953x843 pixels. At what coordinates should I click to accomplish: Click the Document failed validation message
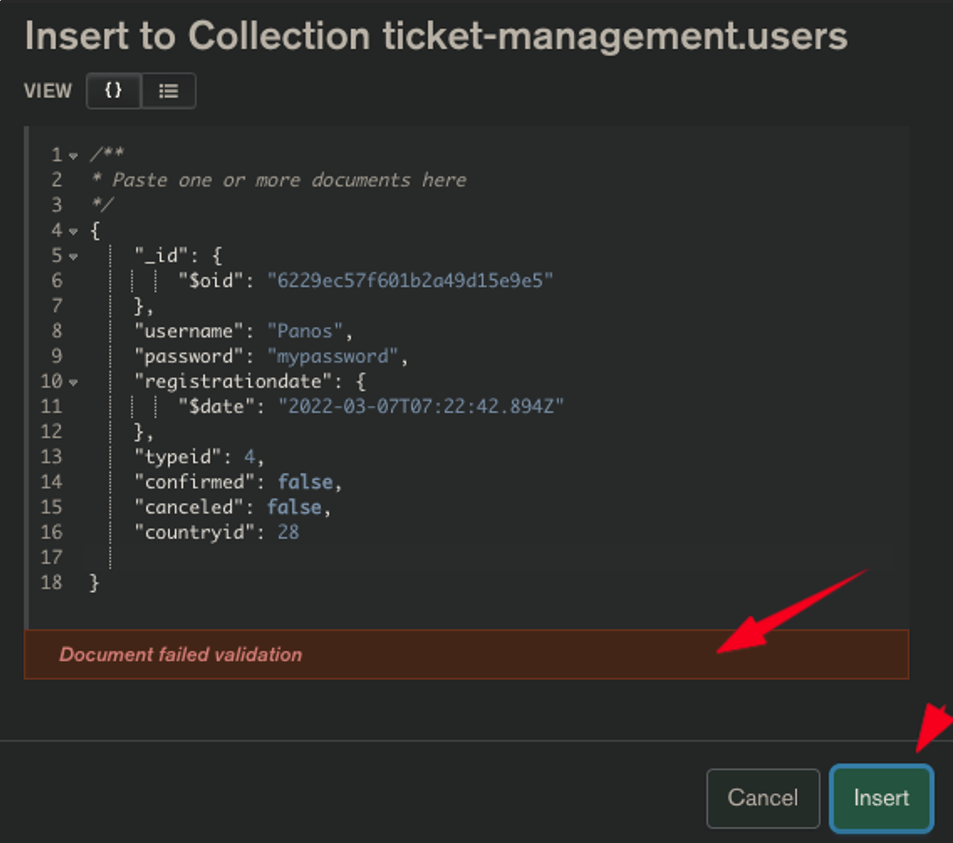tap(181, 655)
